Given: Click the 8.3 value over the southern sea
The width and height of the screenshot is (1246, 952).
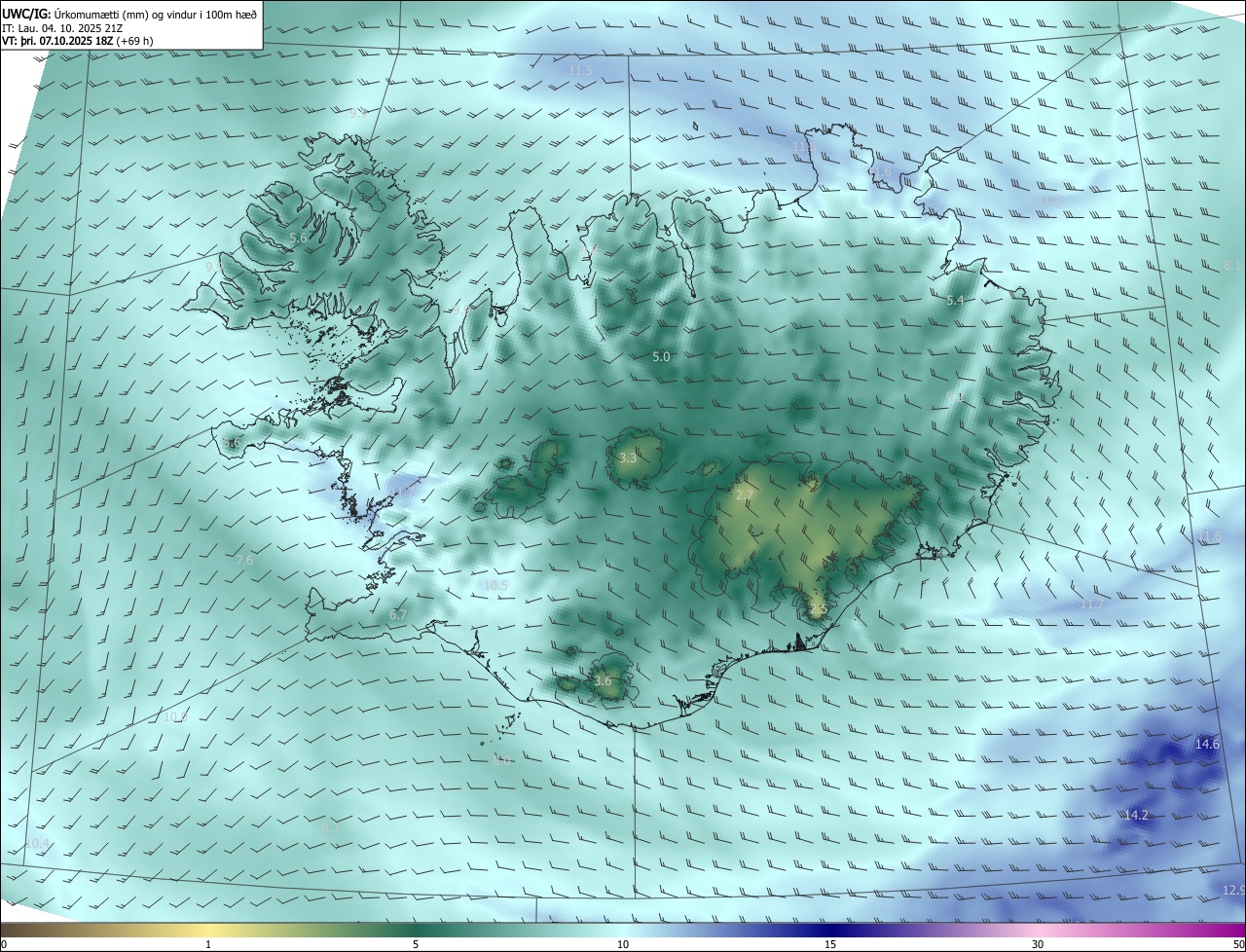Looking at the screenshot, I should pos(331,827).
